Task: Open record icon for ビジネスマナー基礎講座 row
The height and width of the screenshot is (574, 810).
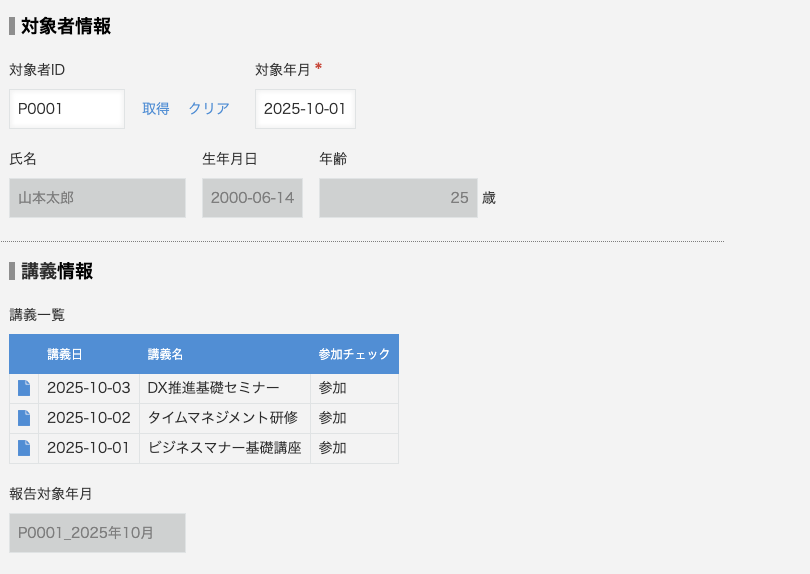Action: point(24,448)
